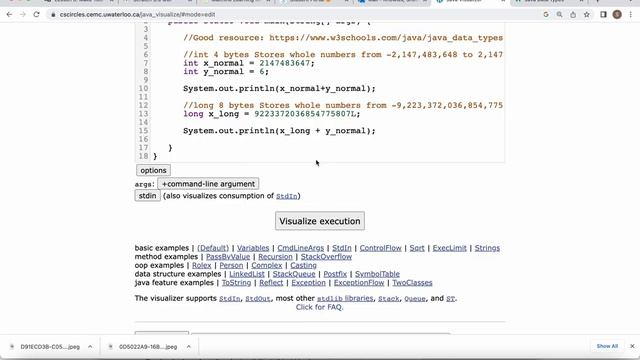Toggle the browser side panel icon
Screen dimensions: 640x360
[x=603, y=15]
